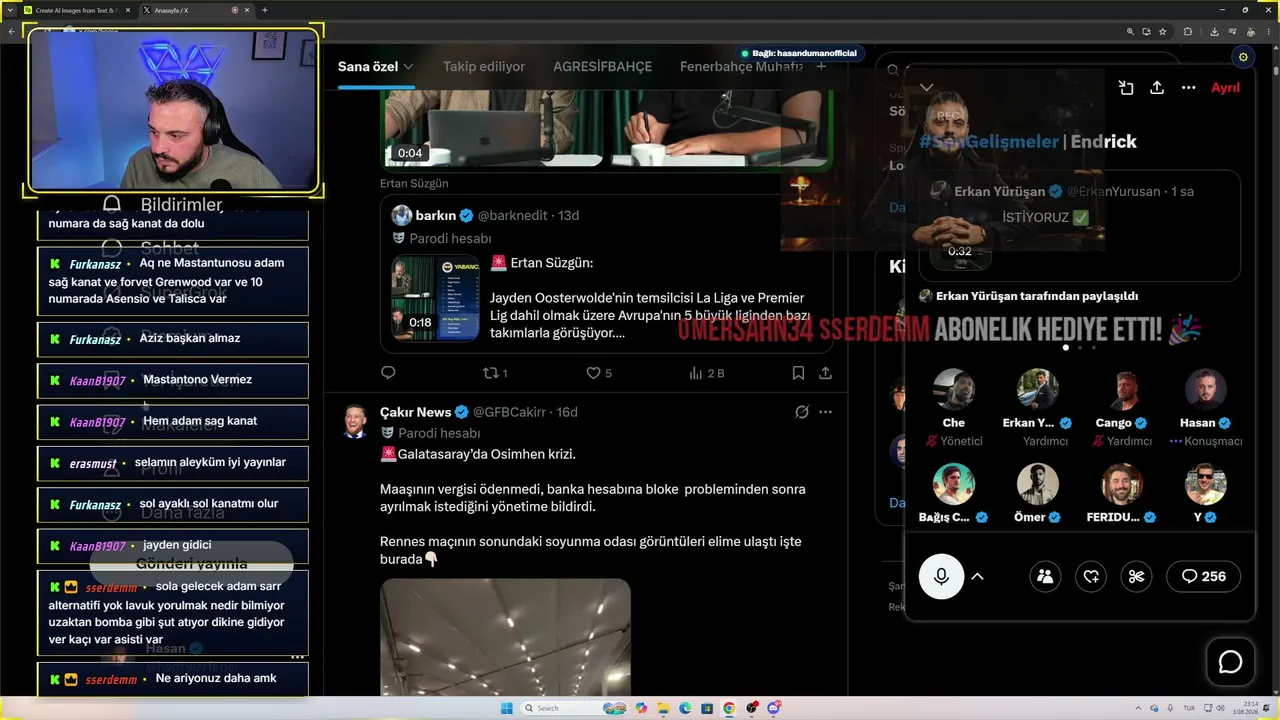Click the Grok icon on Çakır News post

(x=802, y=412)
